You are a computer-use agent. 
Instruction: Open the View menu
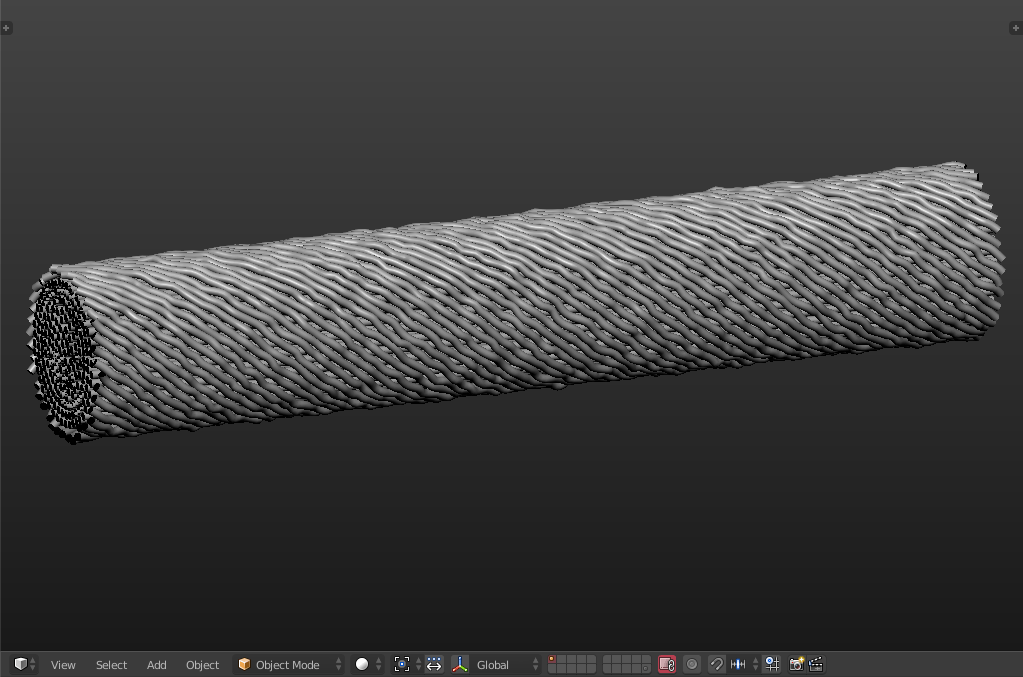[x=63, y=664]
